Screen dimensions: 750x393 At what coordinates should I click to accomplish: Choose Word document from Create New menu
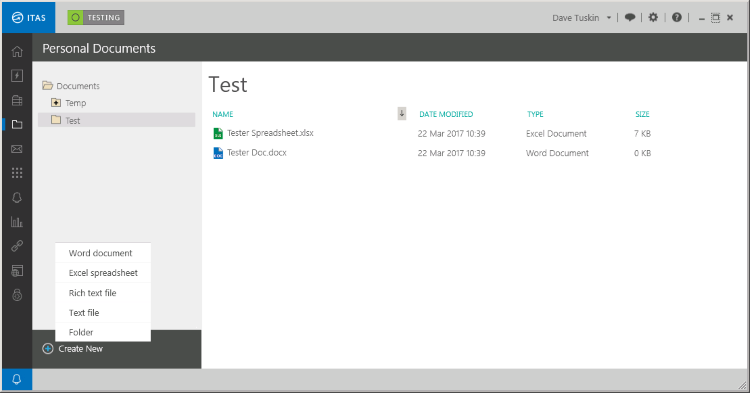(103, 253)
